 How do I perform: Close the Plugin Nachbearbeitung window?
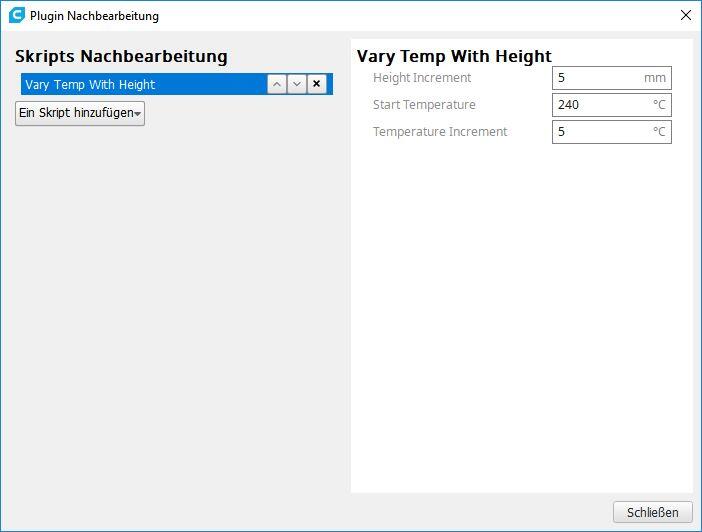pos(685,16)
